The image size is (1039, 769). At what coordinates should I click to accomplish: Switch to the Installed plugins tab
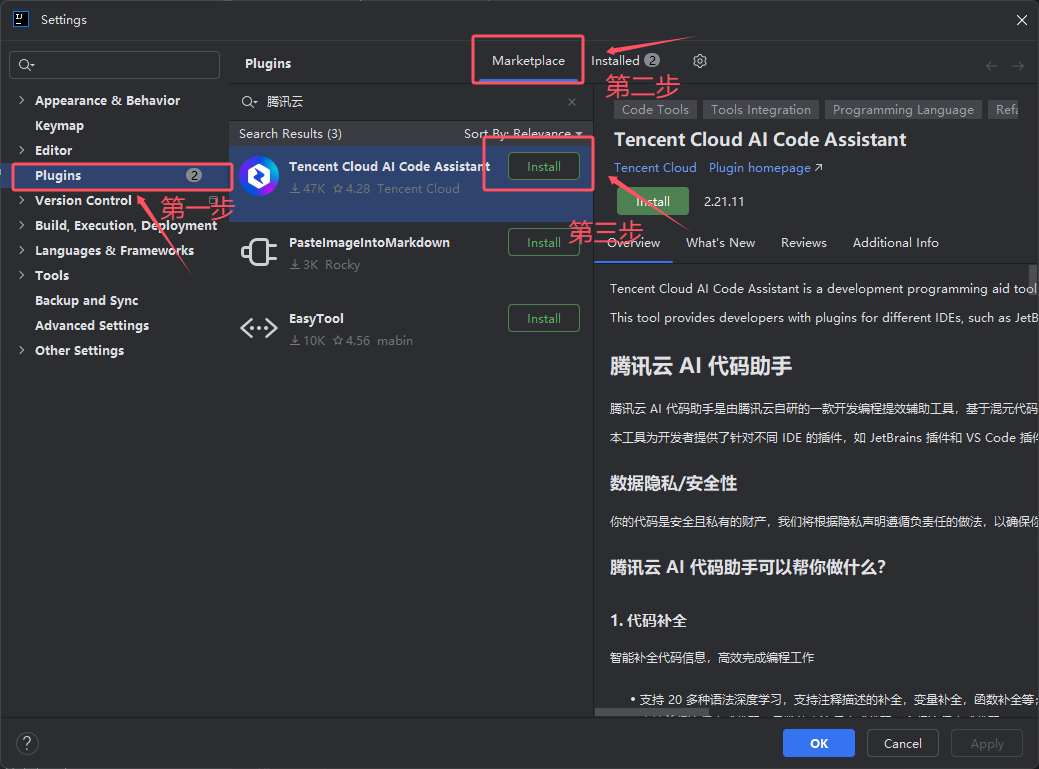click(625, 61)
